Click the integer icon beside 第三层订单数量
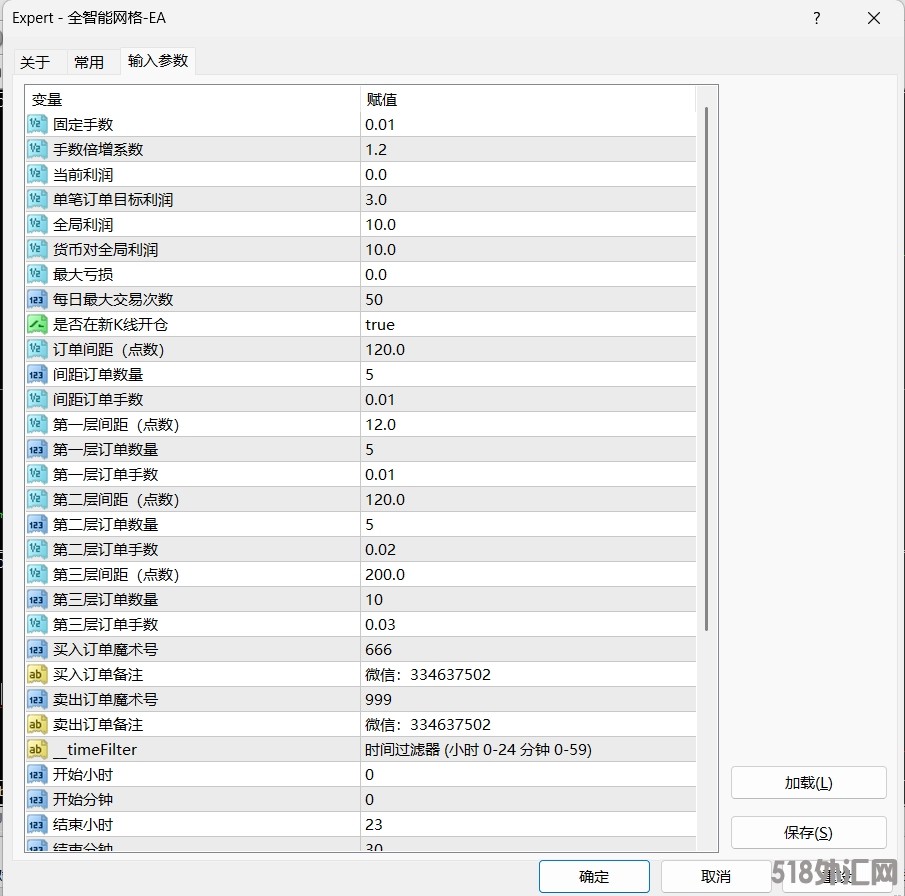Viewport: 905px width, 896px height. coord(38,599)
